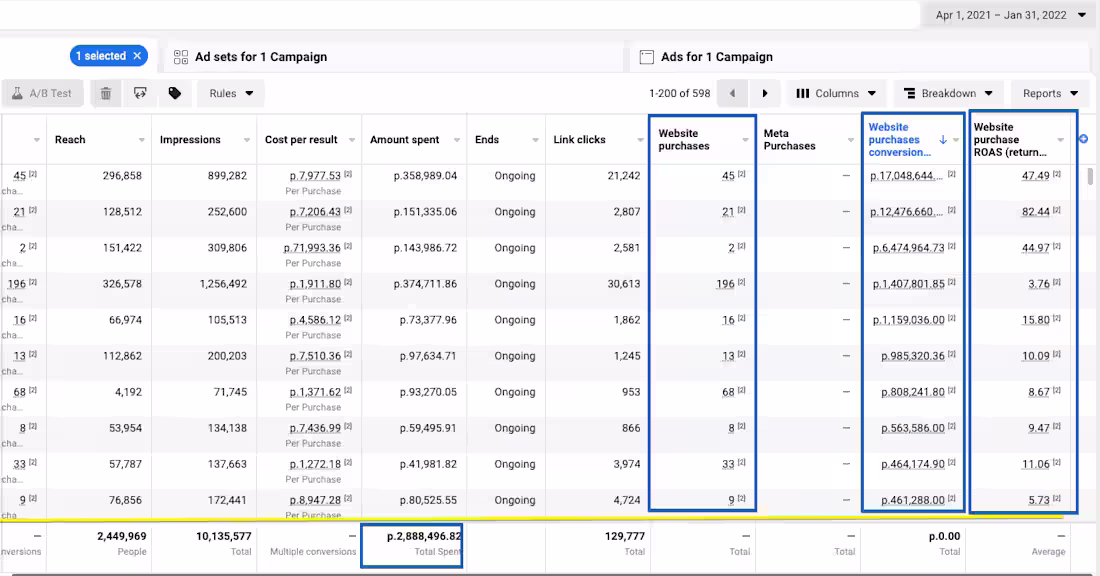Click the tag label icon
This screenshot has height=576, width=1100.
[175, 93]
